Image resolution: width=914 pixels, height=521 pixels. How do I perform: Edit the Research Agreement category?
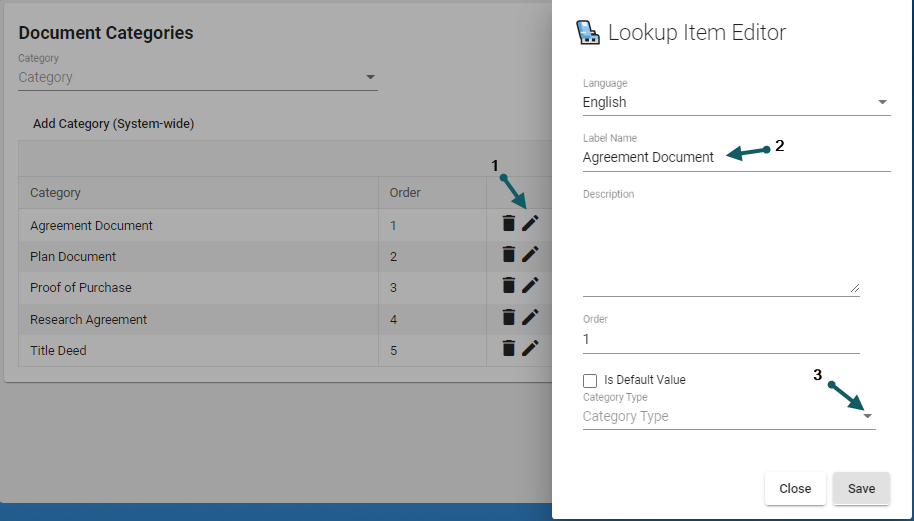click(530, 318)
